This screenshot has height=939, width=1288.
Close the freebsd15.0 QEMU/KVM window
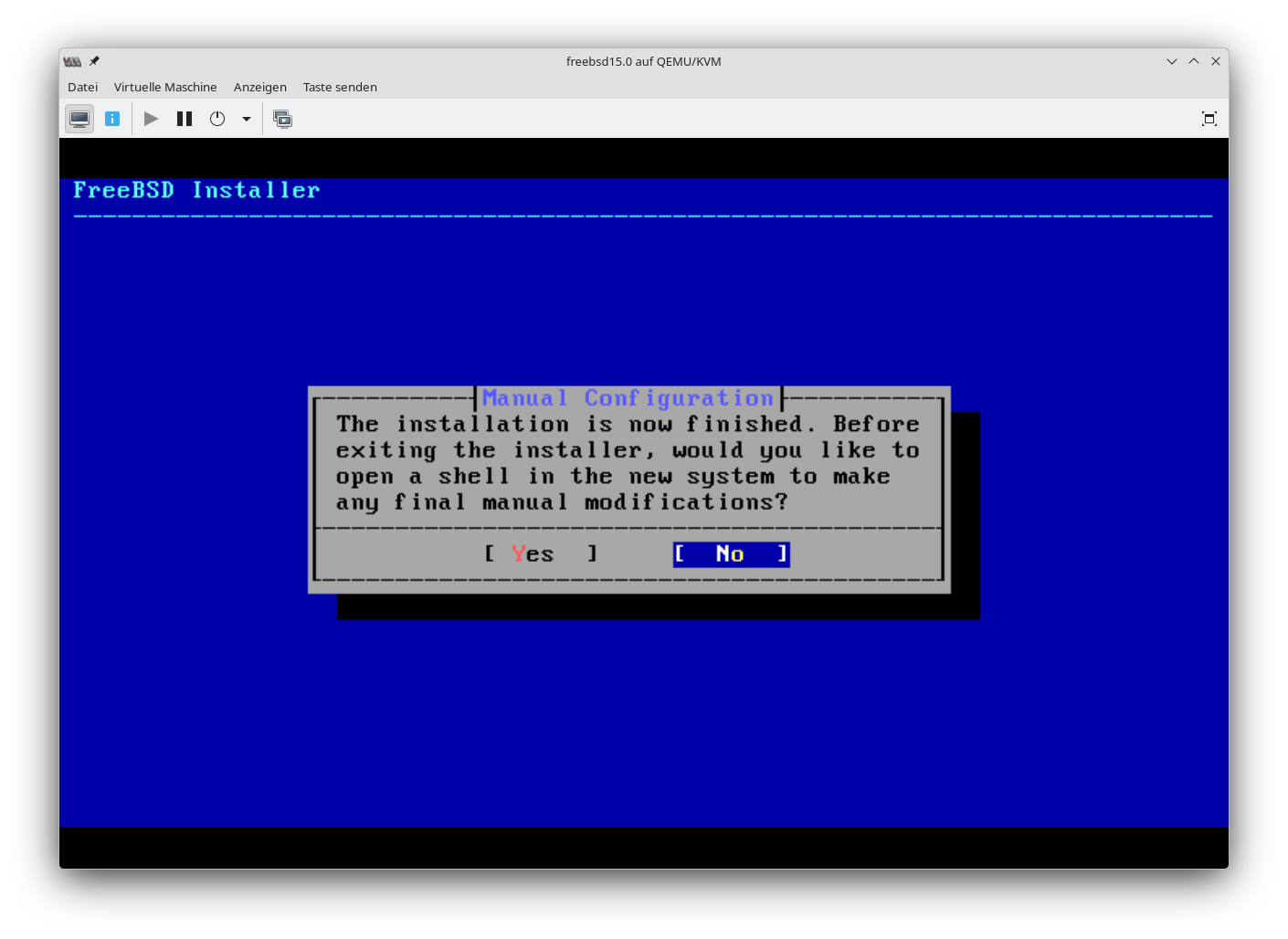[x=1216, y=61]
